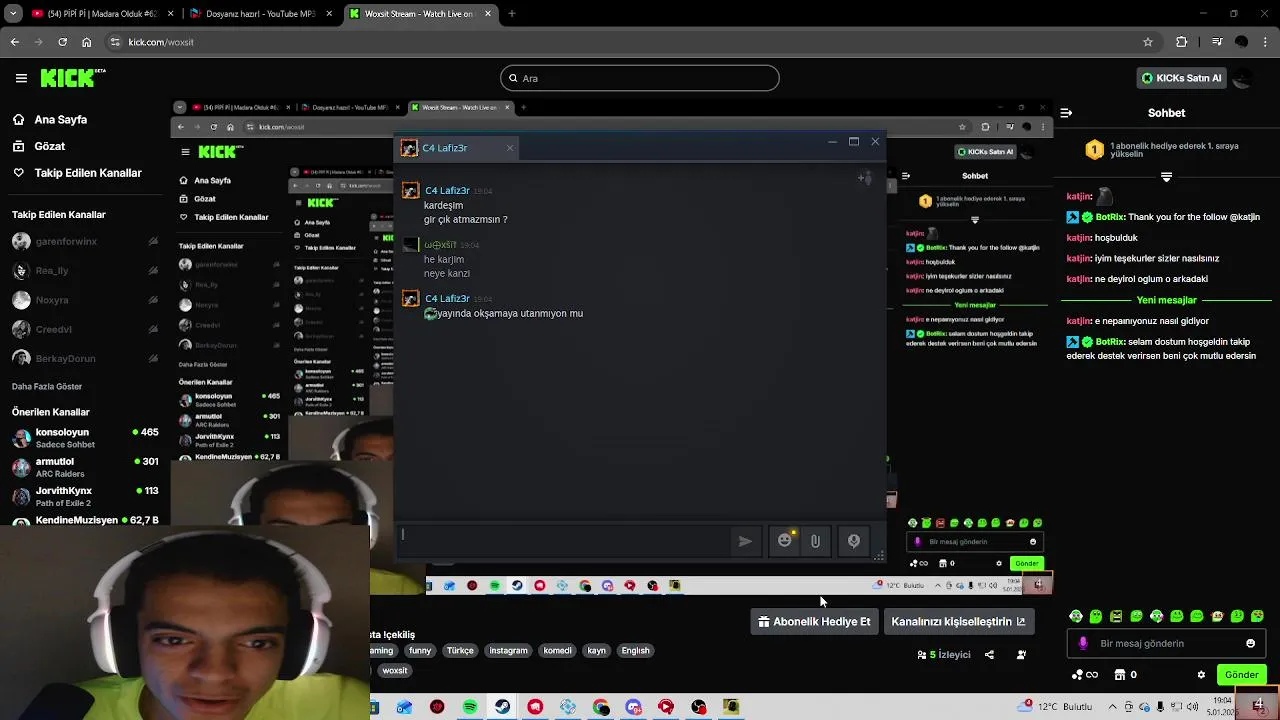
Task: Collapse the Sohbet chat panel
Action: (1066, 113)
